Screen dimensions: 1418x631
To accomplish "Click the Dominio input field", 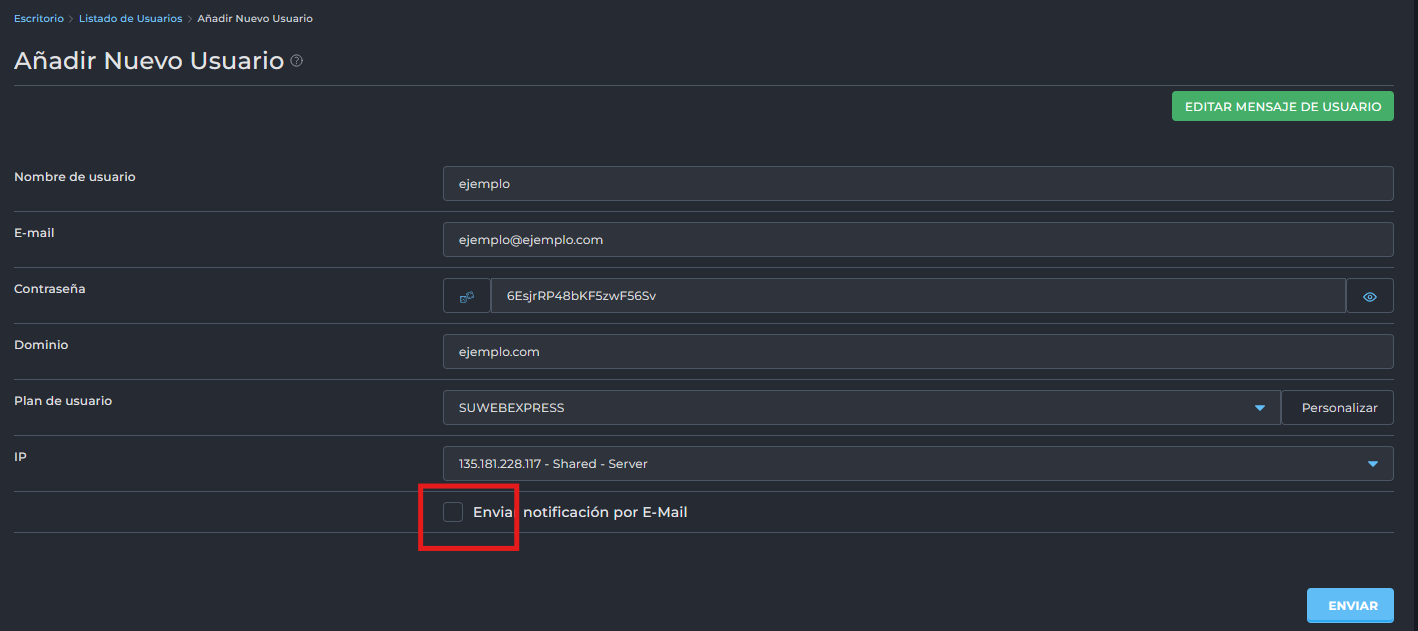I will 917,352.
